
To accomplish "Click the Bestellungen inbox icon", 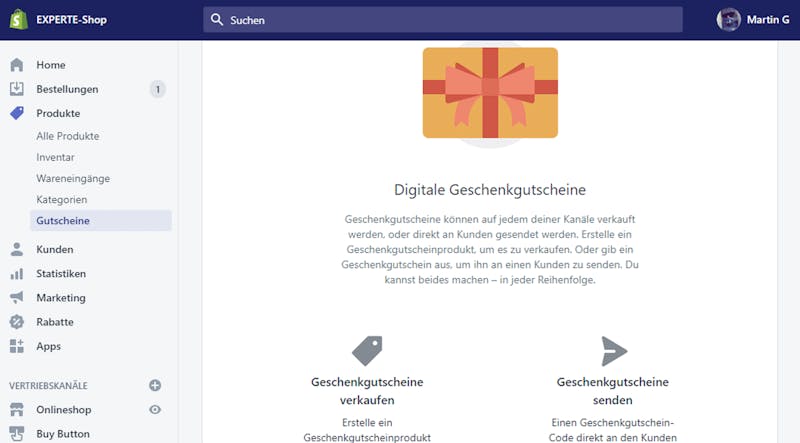I will pos(17,89).
